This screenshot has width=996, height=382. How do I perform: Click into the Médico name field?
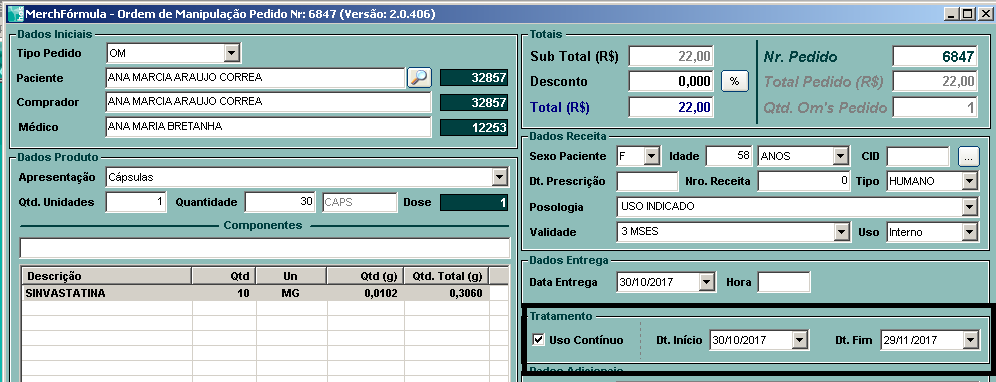pos(269,127)
